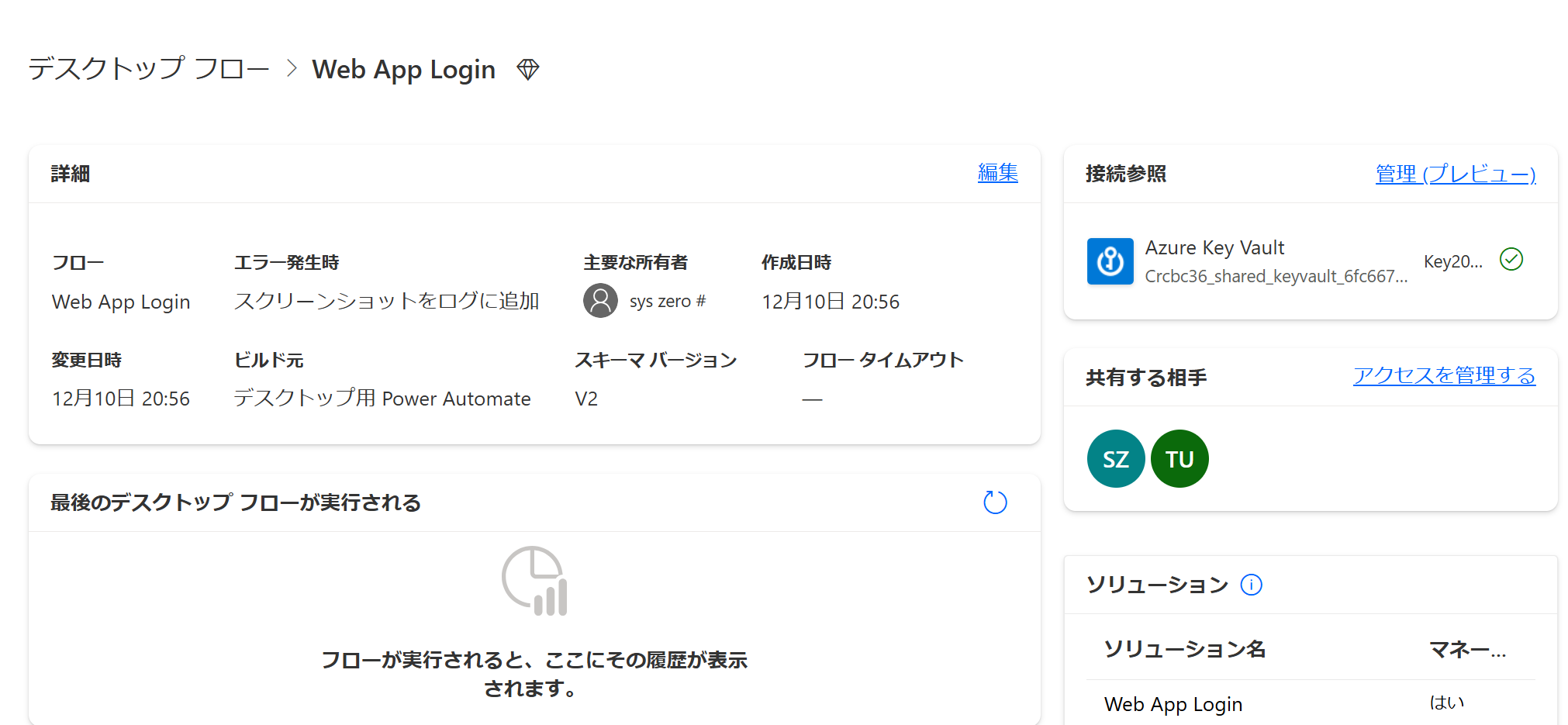
Task: Click creation date 12月10日 20:56 under 作成日時
Action: (831, 302)
